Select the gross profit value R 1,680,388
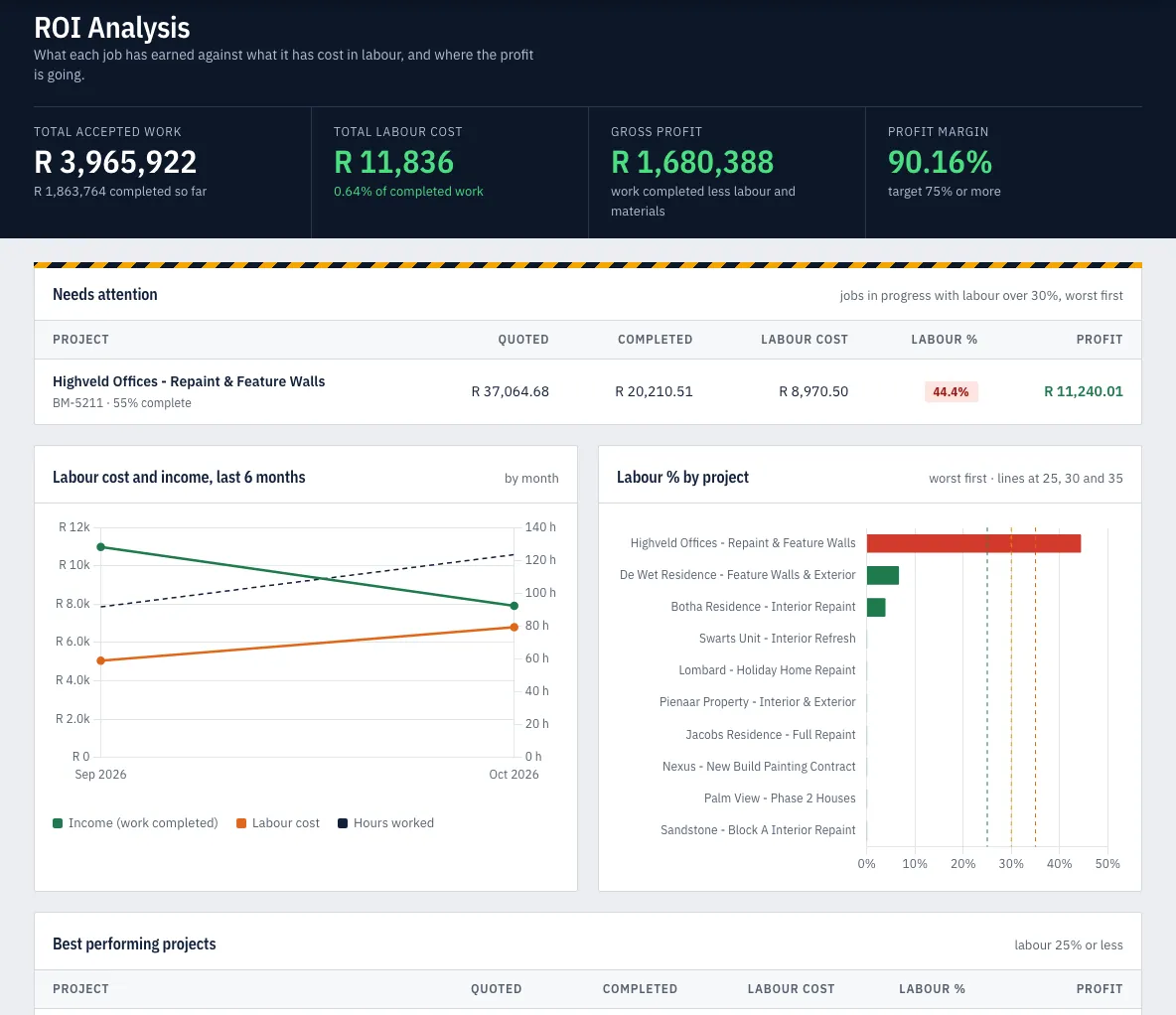 click(692, 162)
